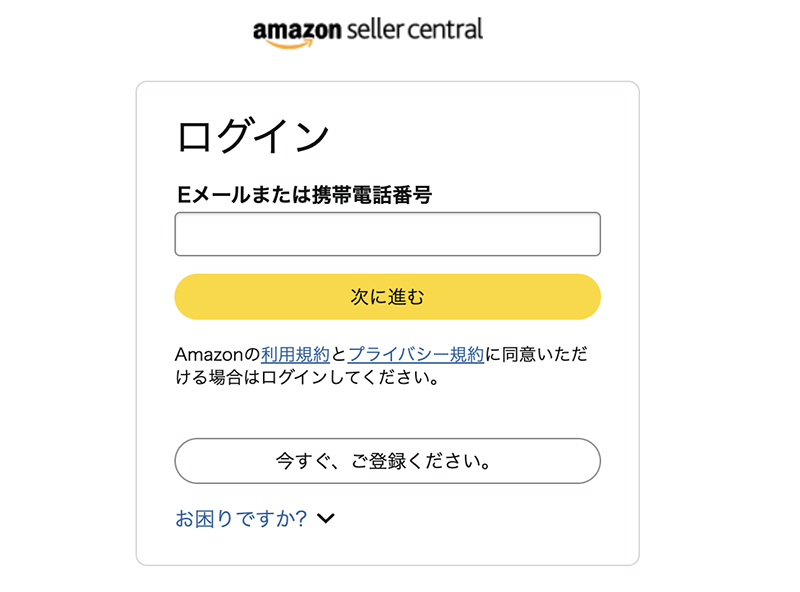Focus the Eメールまたは携帯電話番号 input field
Screen dimensions: 800x592
click(x=388, y=234)
